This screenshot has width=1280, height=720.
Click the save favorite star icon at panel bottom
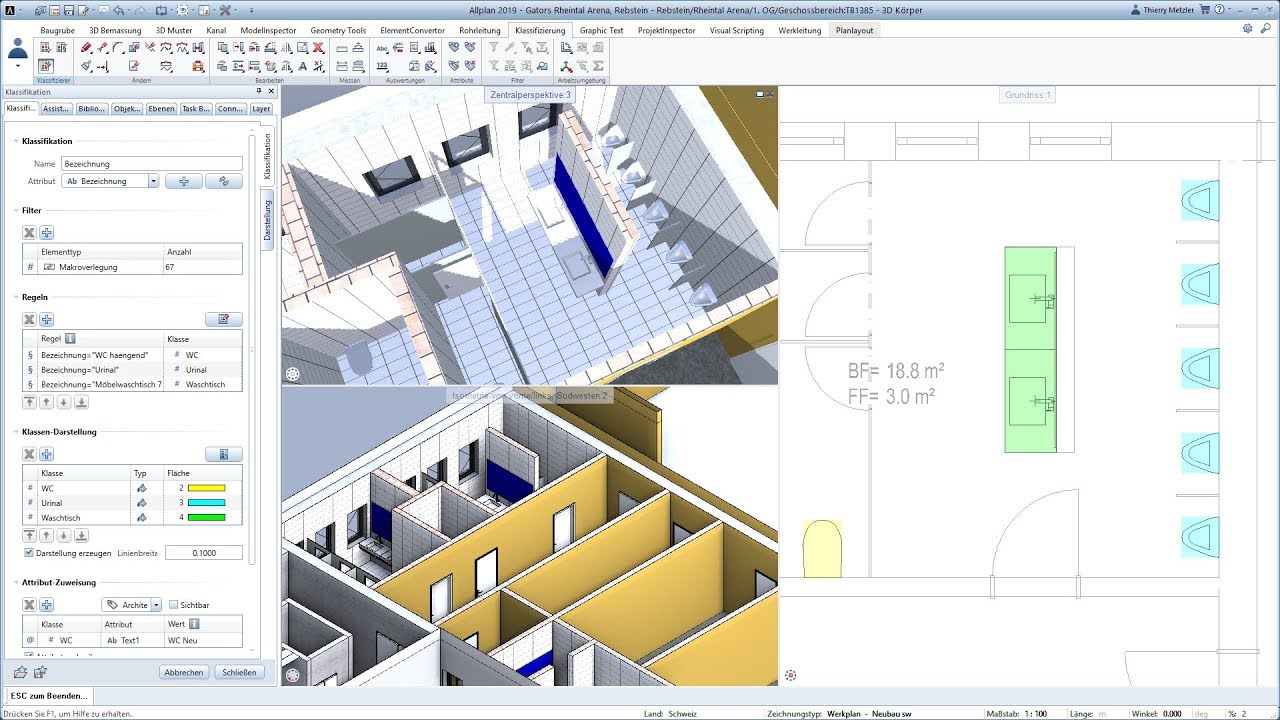click(x=41, y=672)
